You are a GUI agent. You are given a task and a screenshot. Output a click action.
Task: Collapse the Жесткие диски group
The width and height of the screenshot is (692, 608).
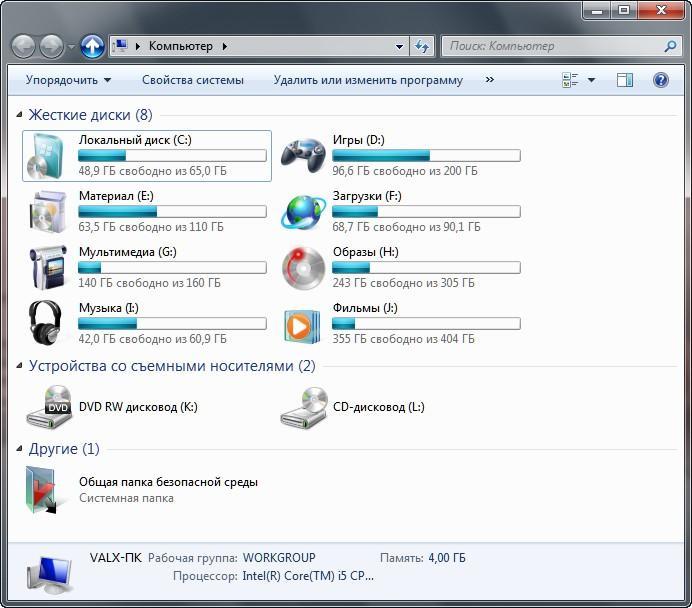(x=19, y=115)
